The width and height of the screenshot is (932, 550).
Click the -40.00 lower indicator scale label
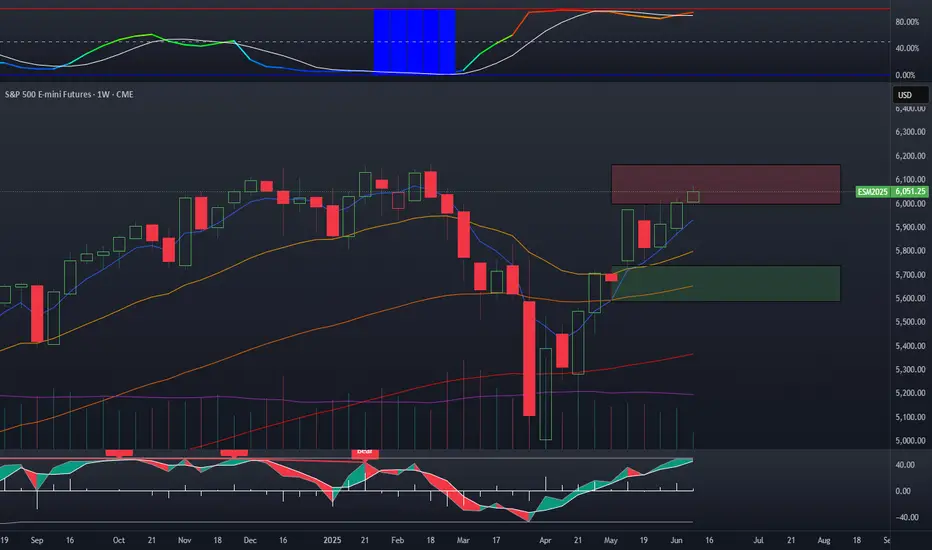tap(906, 517)
